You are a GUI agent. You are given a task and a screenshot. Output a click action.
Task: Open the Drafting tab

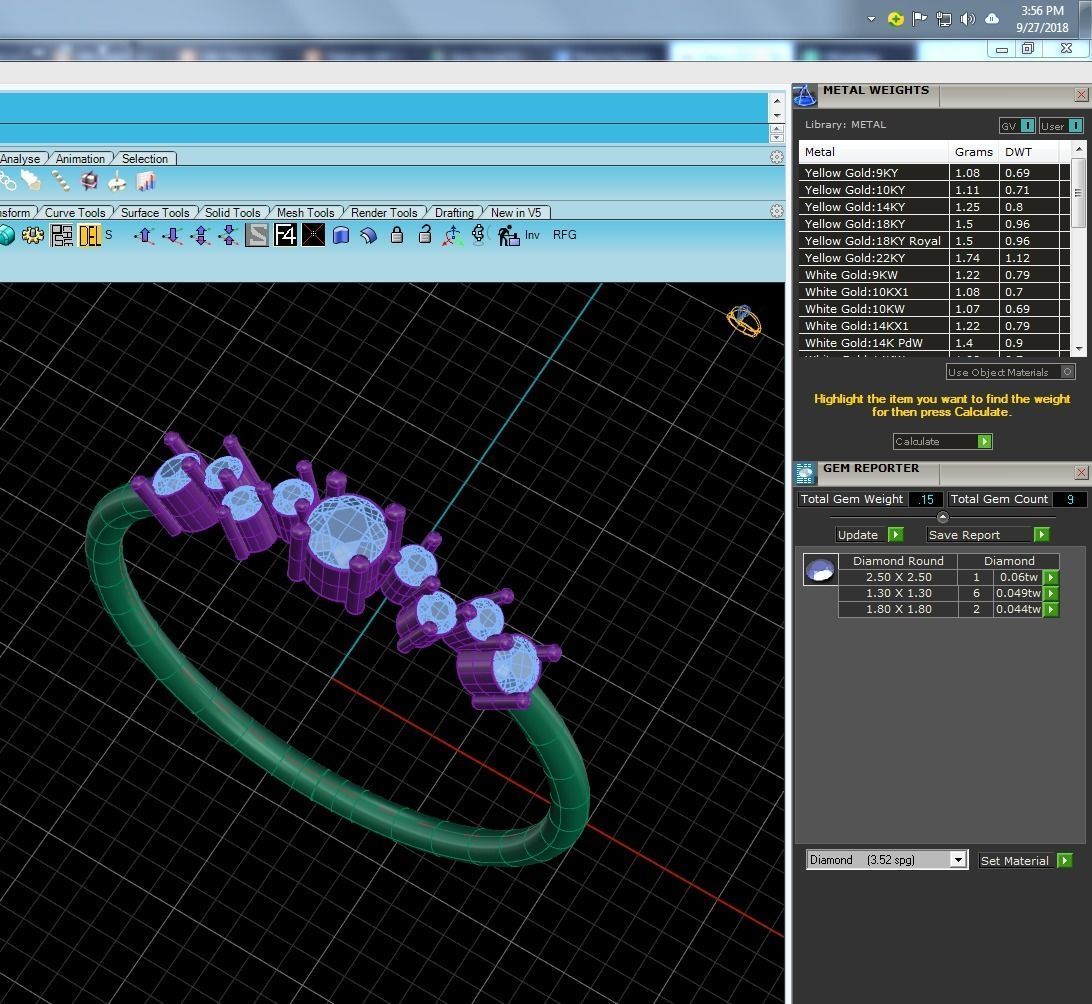[454, 212]
